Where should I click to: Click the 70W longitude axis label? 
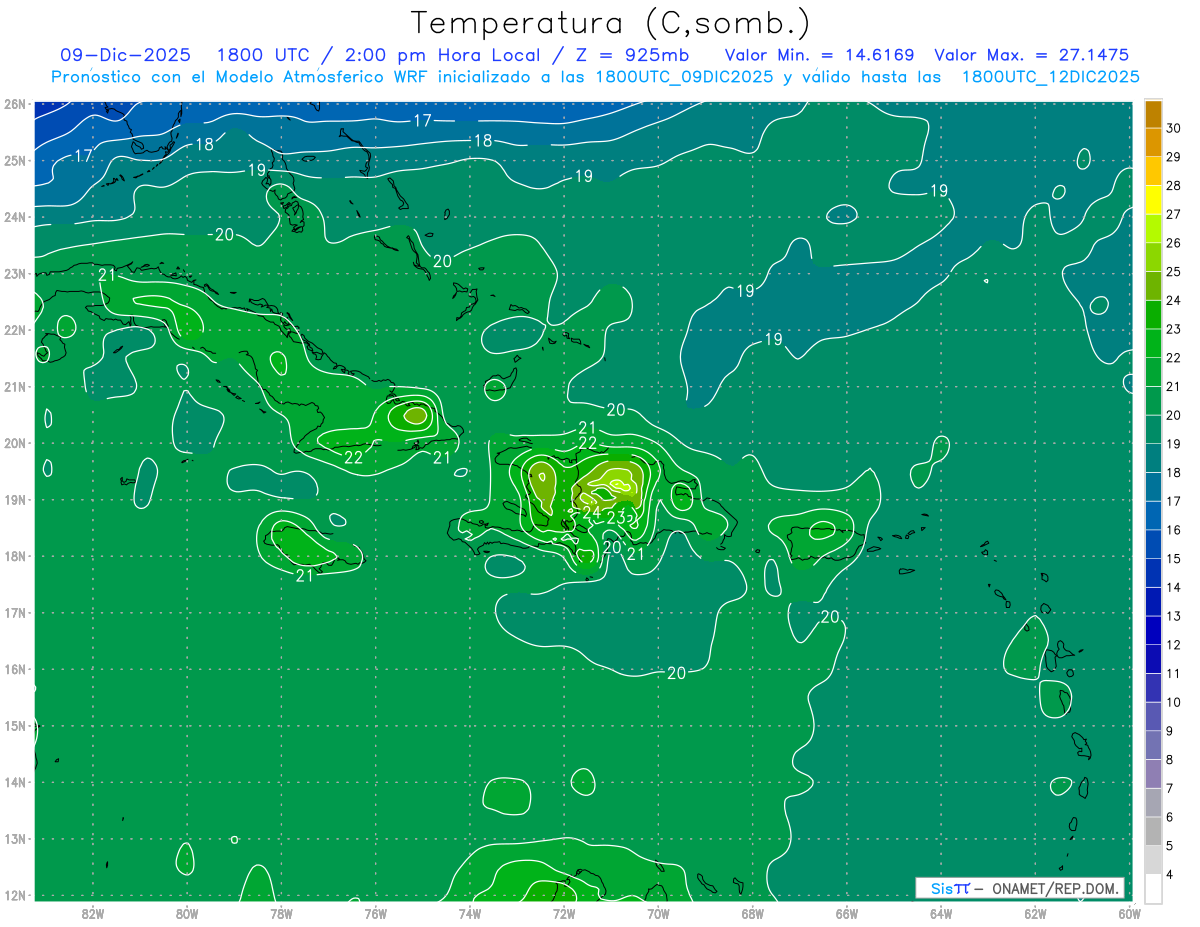pos(658,911)
